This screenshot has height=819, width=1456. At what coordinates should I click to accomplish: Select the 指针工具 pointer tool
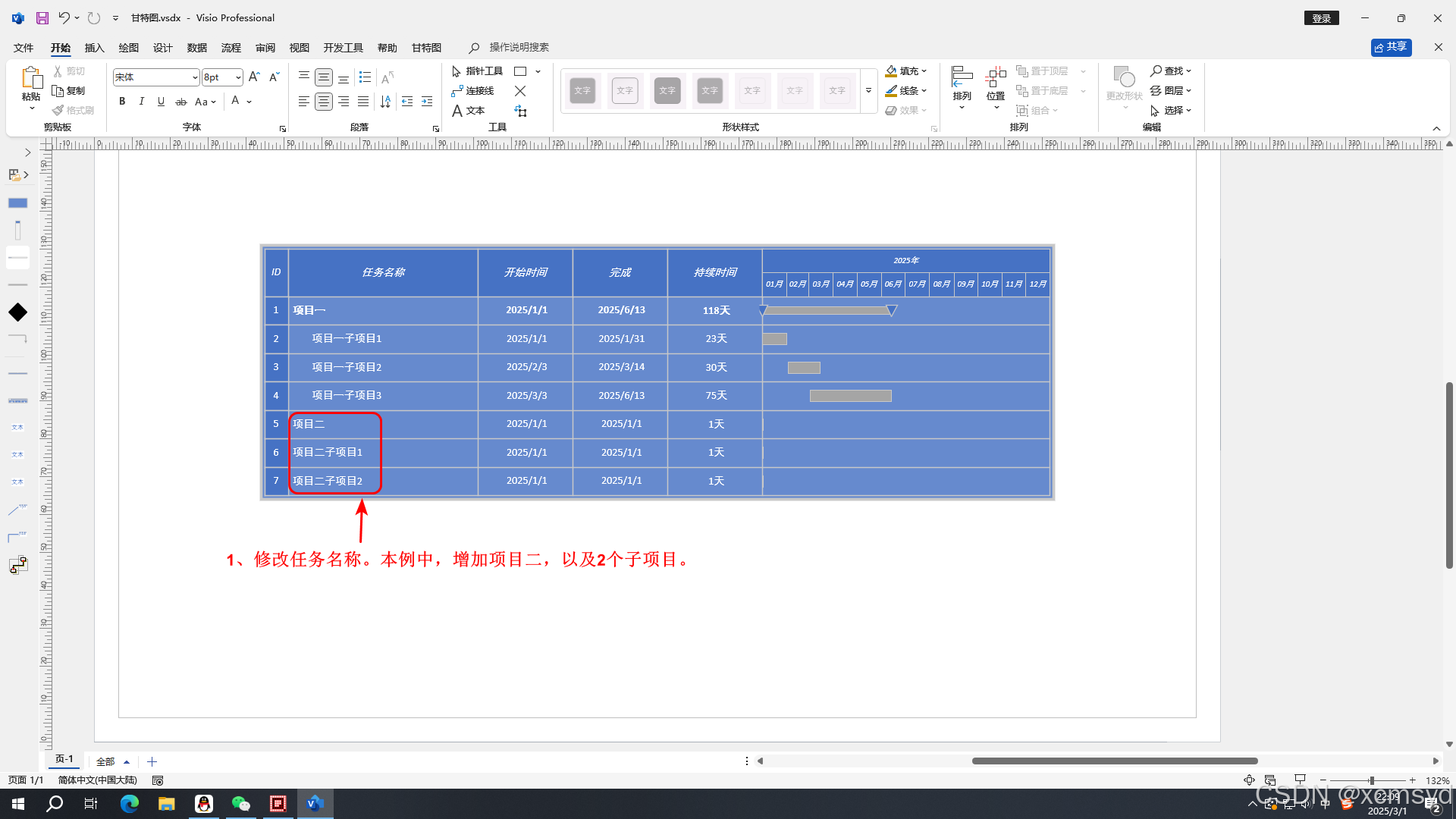[x=477, y=71]
